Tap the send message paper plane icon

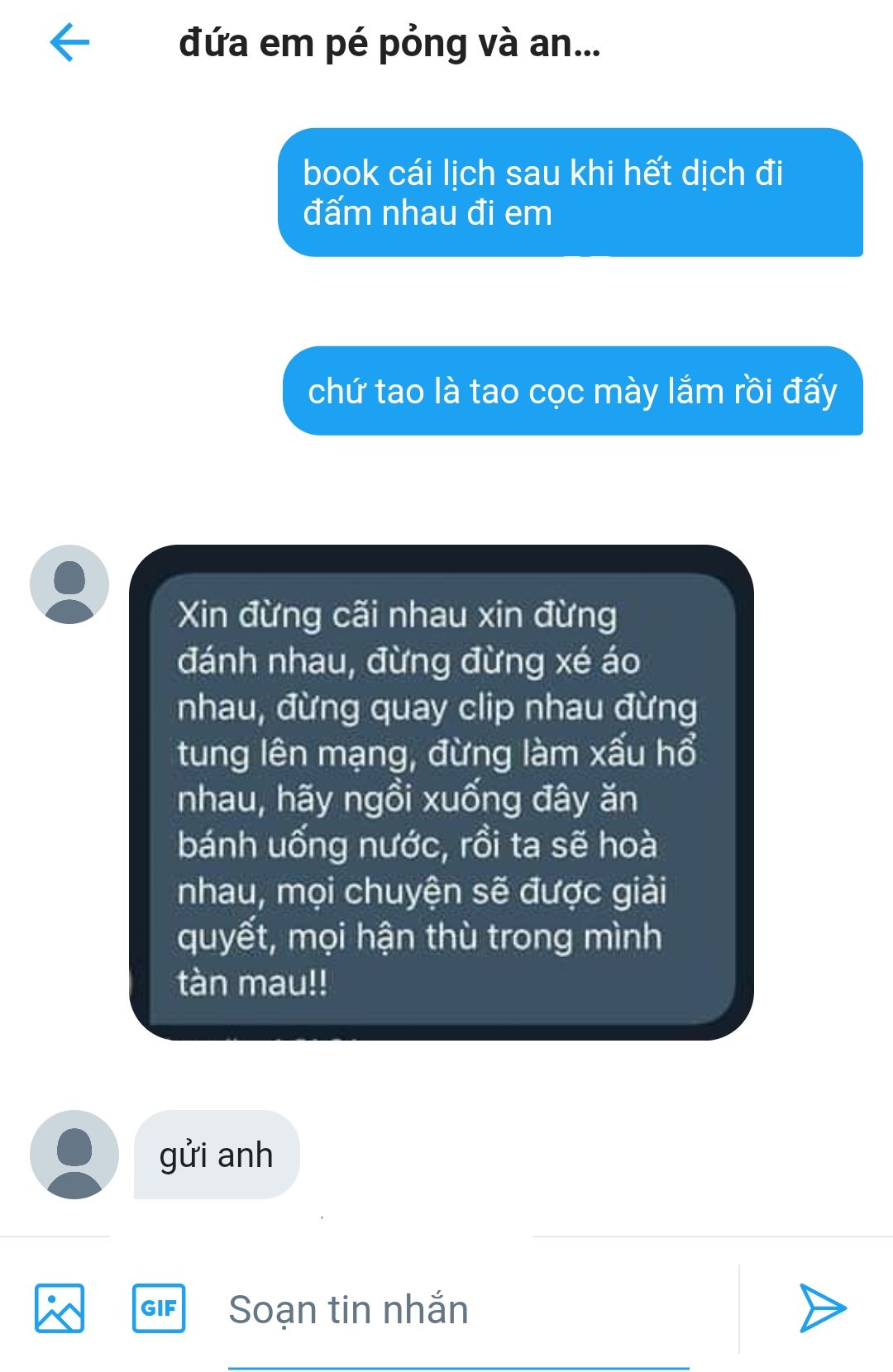pos(822,1308)
